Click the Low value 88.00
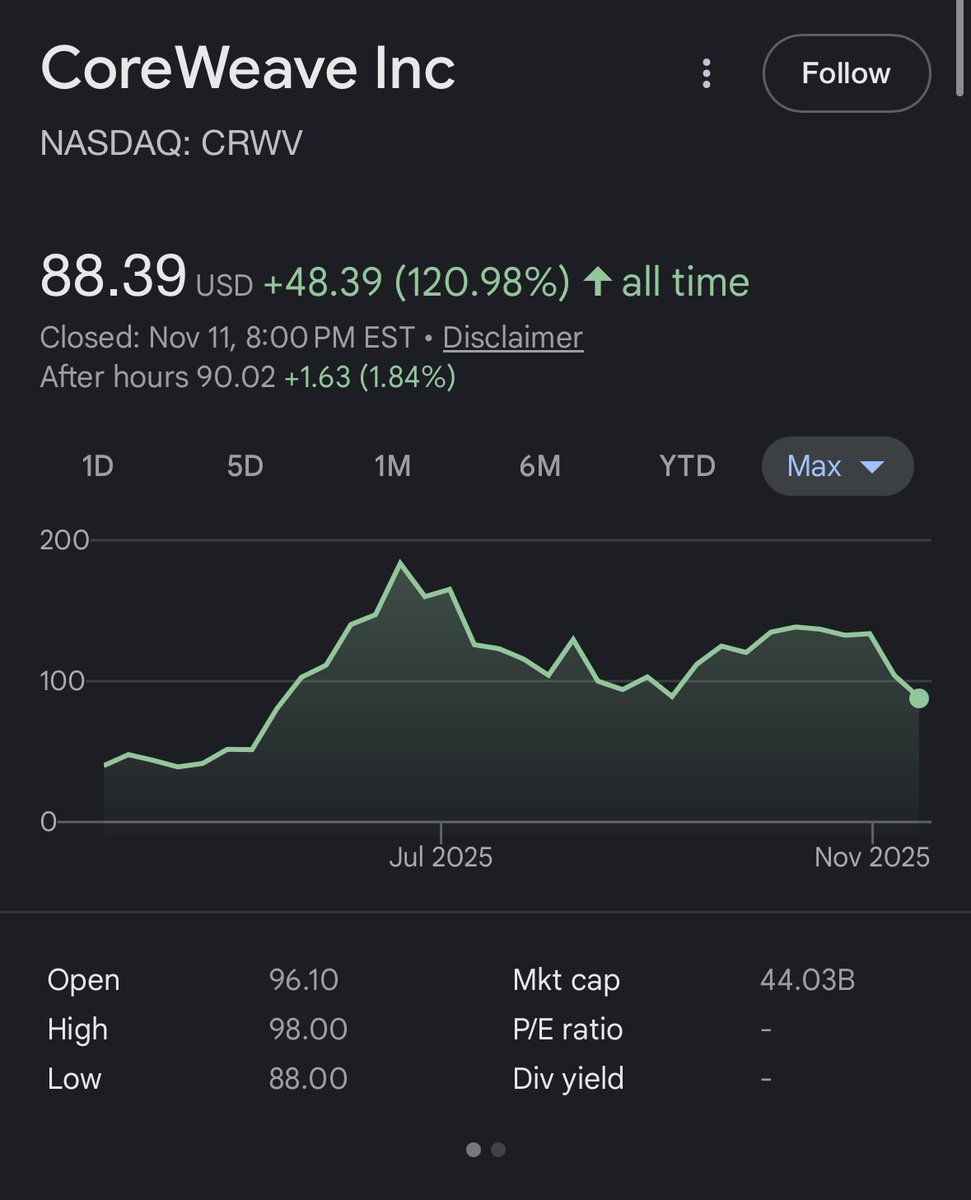 coord(308,1079)
